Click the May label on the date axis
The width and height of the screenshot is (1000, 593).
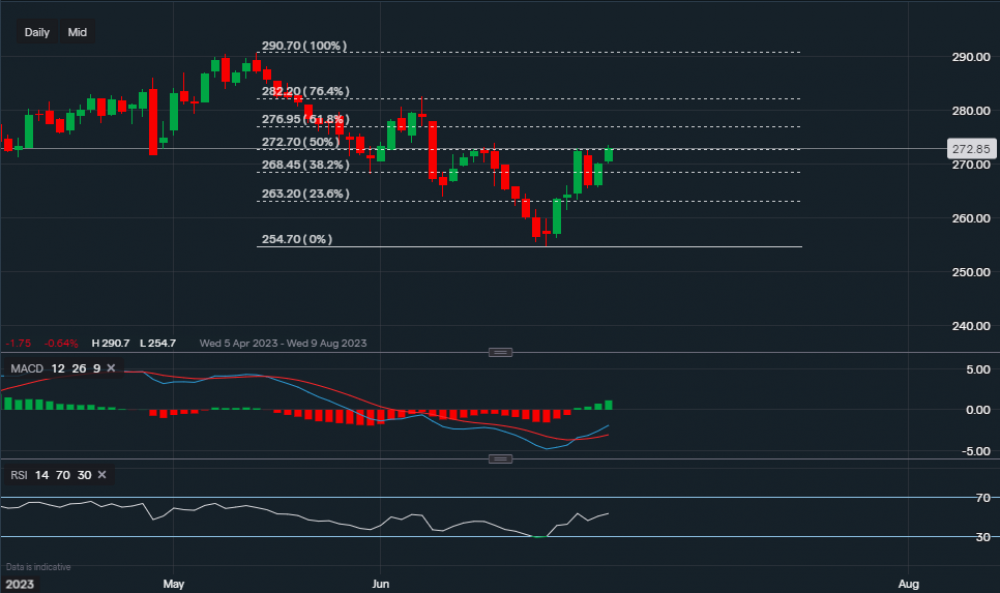(x=174, y=582)
